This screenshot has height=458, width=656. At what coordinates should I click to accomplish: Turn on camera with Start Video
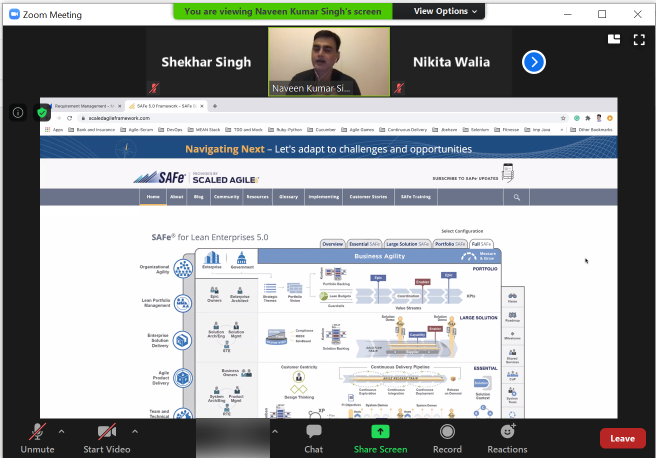coord(107,438)
